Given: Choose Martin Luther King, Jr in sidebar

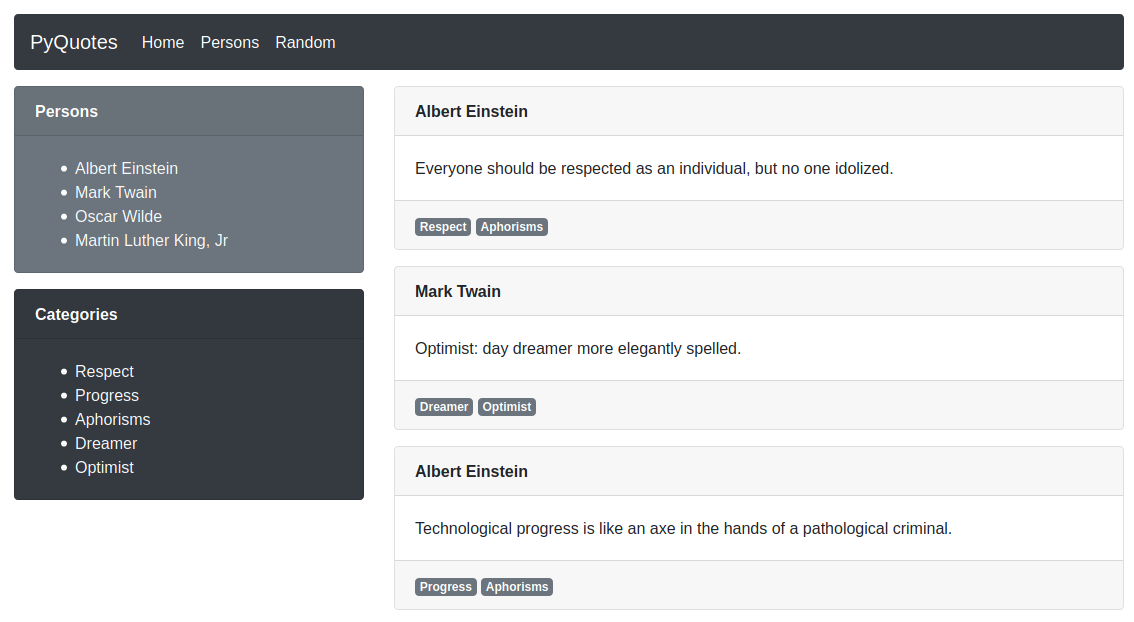Looking at the screenshot, I should pos(151,240).
